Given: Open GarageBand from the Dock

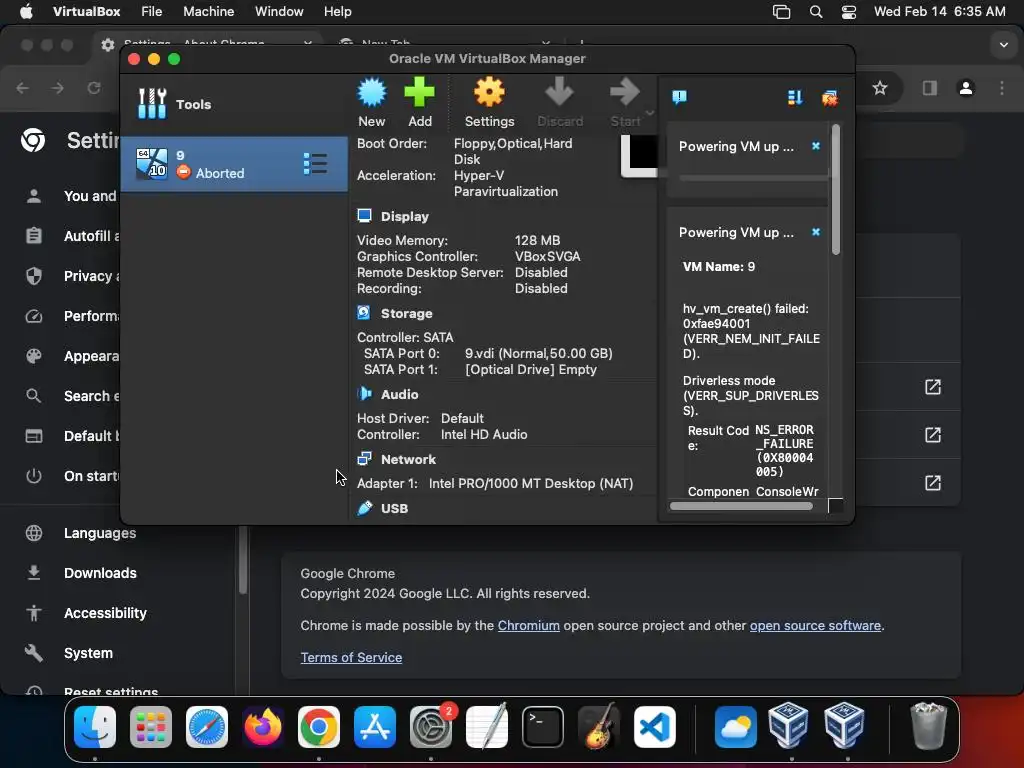Looking at the screenshot, I should click(598, 726).
